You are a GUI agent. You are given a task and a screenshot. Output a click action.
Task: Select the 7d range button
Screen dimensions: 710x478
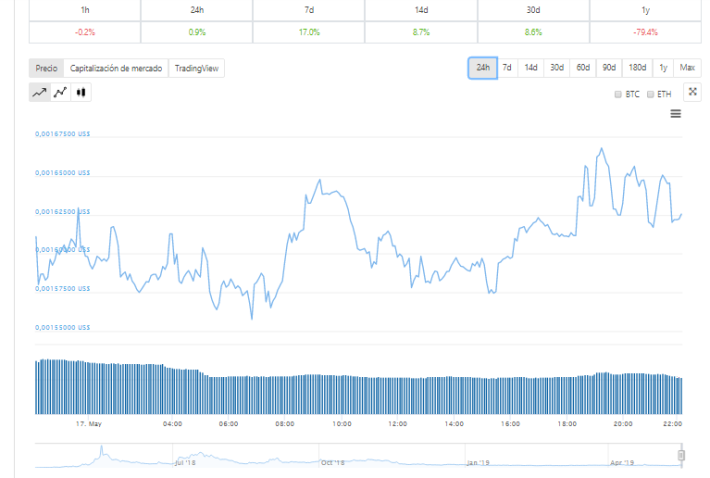pyautogui.click(x=507, y=68)
